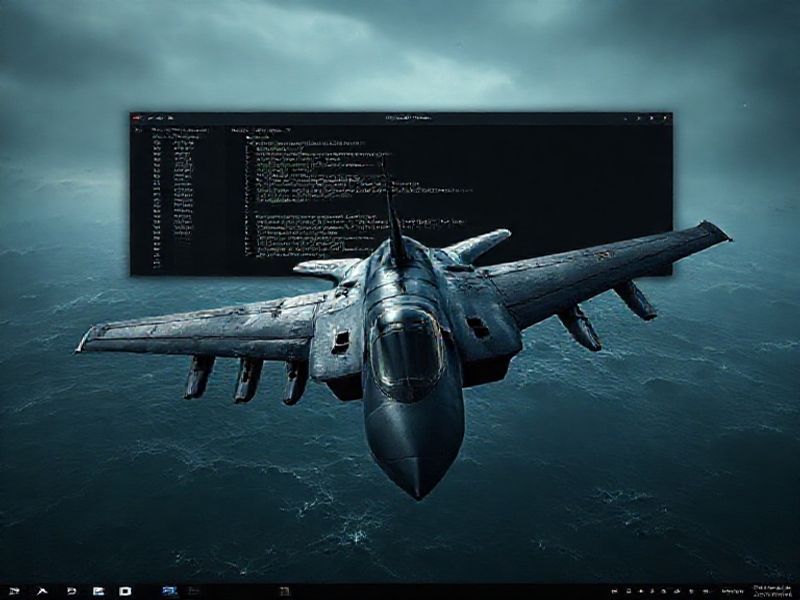
Task: Open the blue highlighted taskbar app icon
Action: 170,591
